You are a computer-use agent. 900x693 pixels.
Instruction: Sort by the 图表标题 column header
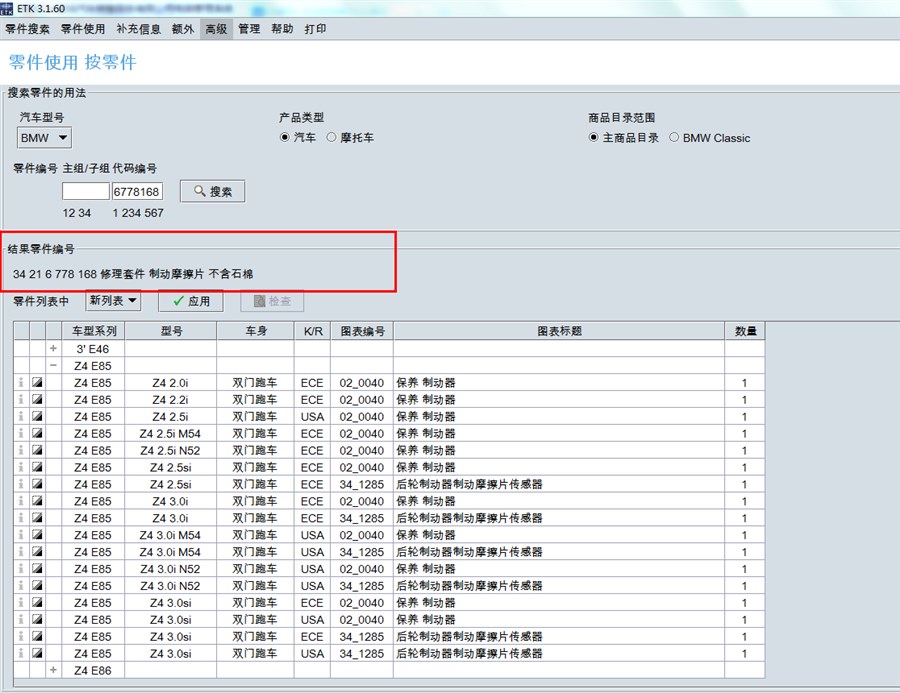point(559,331)
